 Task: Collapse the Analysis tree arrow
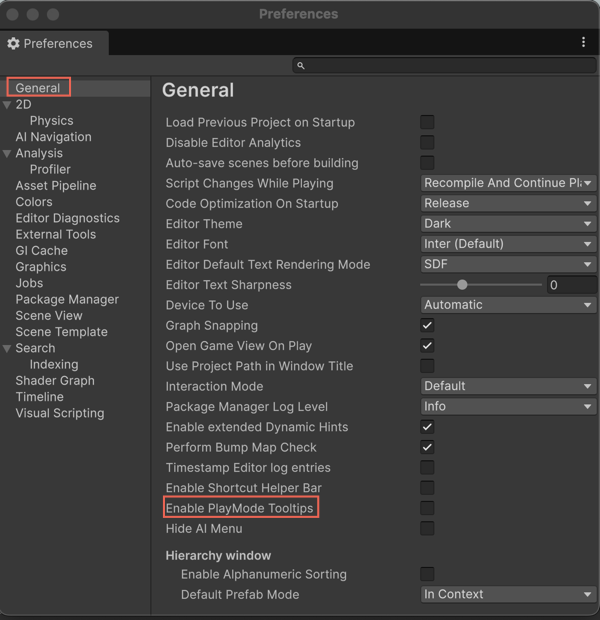click(8, 154)
